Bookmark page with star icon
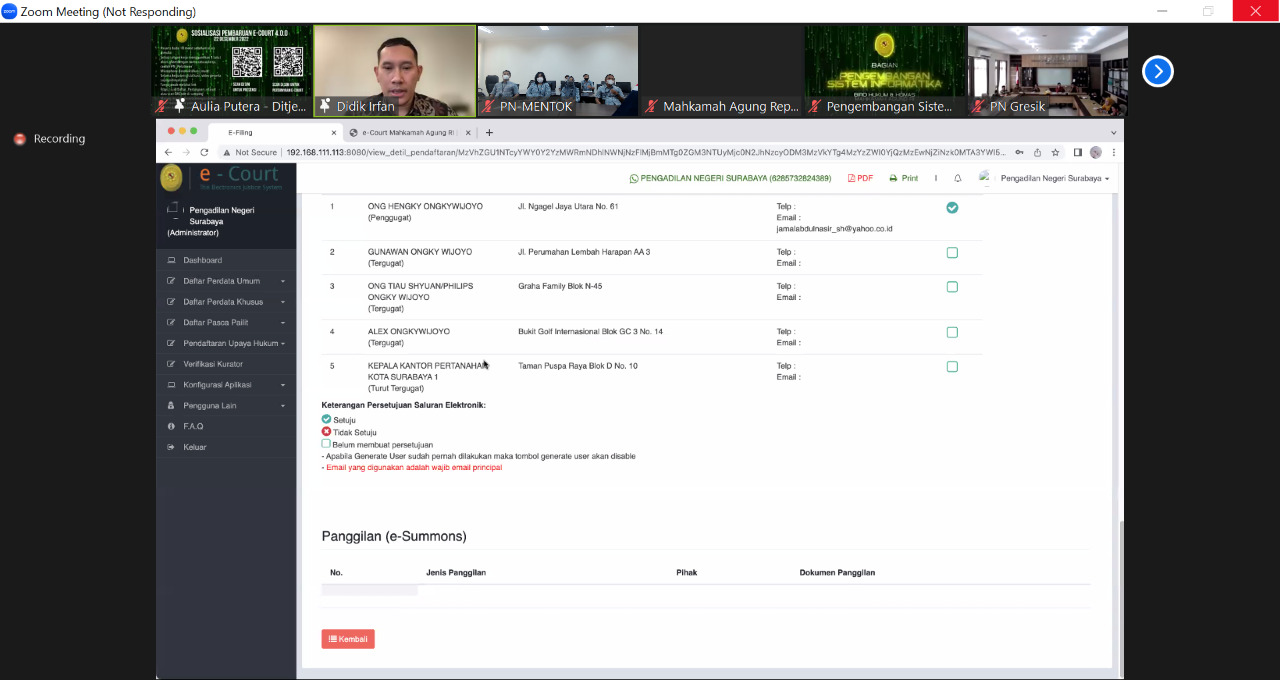The image size is (1280, 680). (1055, 152)
